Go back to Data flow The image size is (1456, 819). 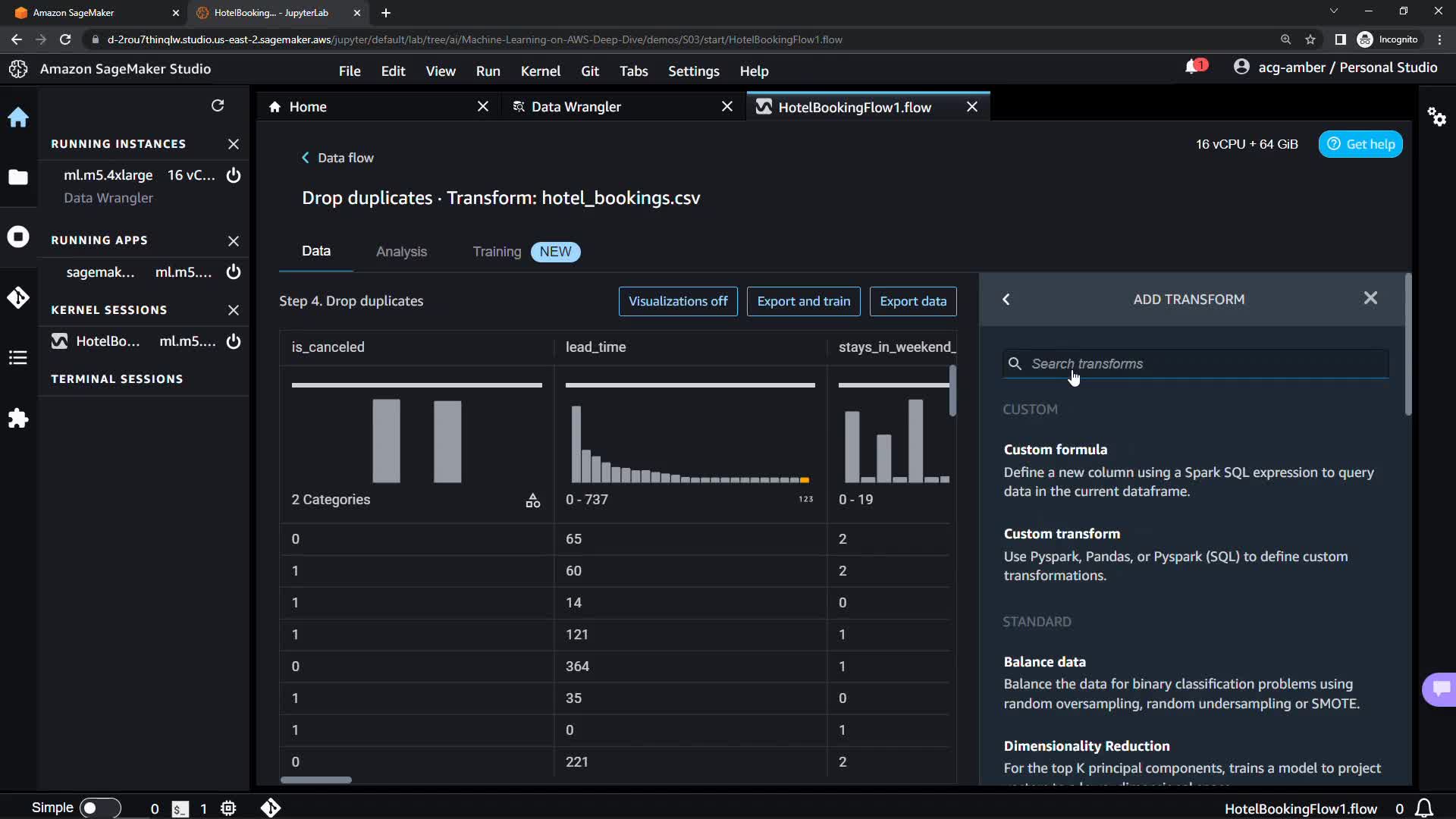point(337,158)
